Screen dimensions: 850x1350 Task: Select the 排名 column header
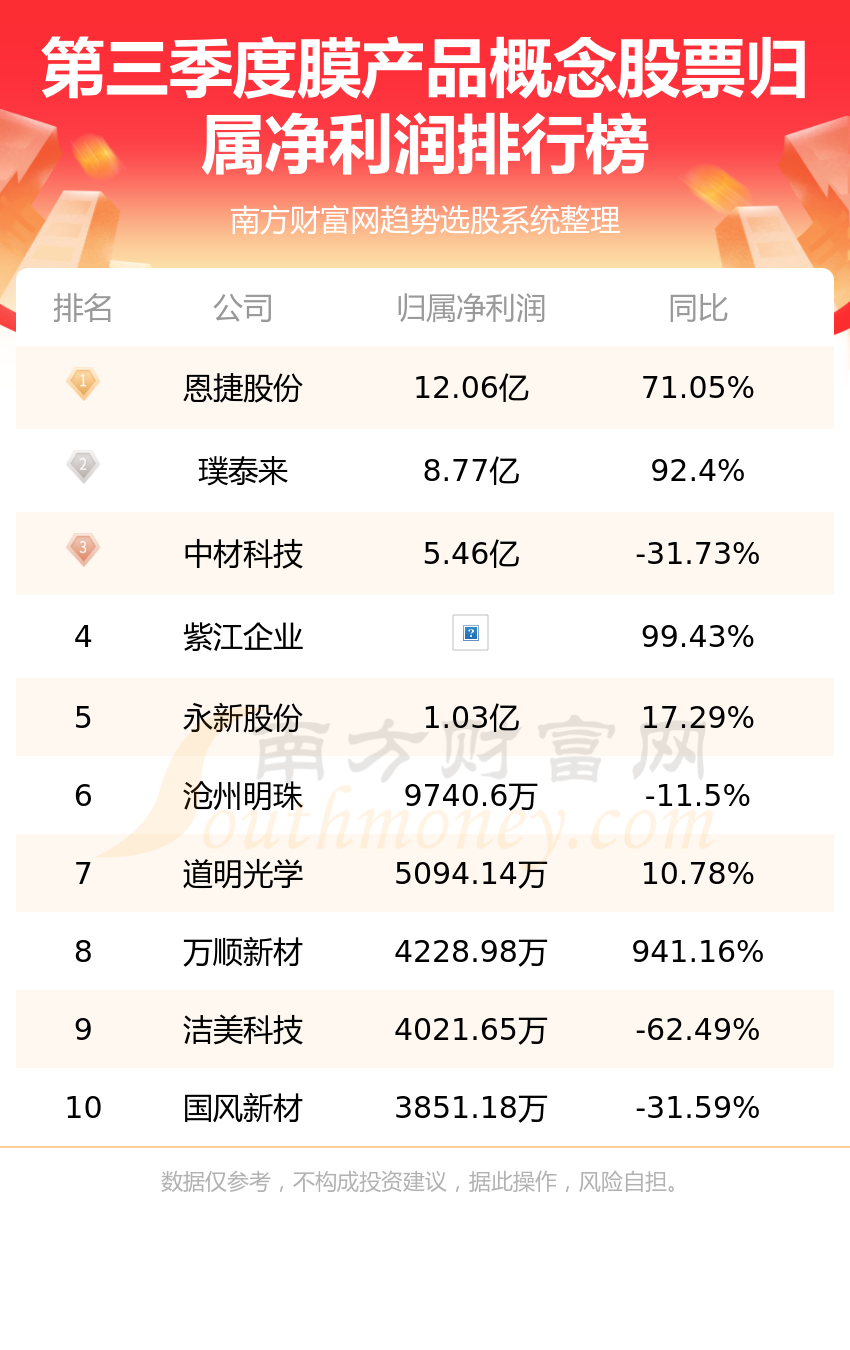[x=83, y=308]
